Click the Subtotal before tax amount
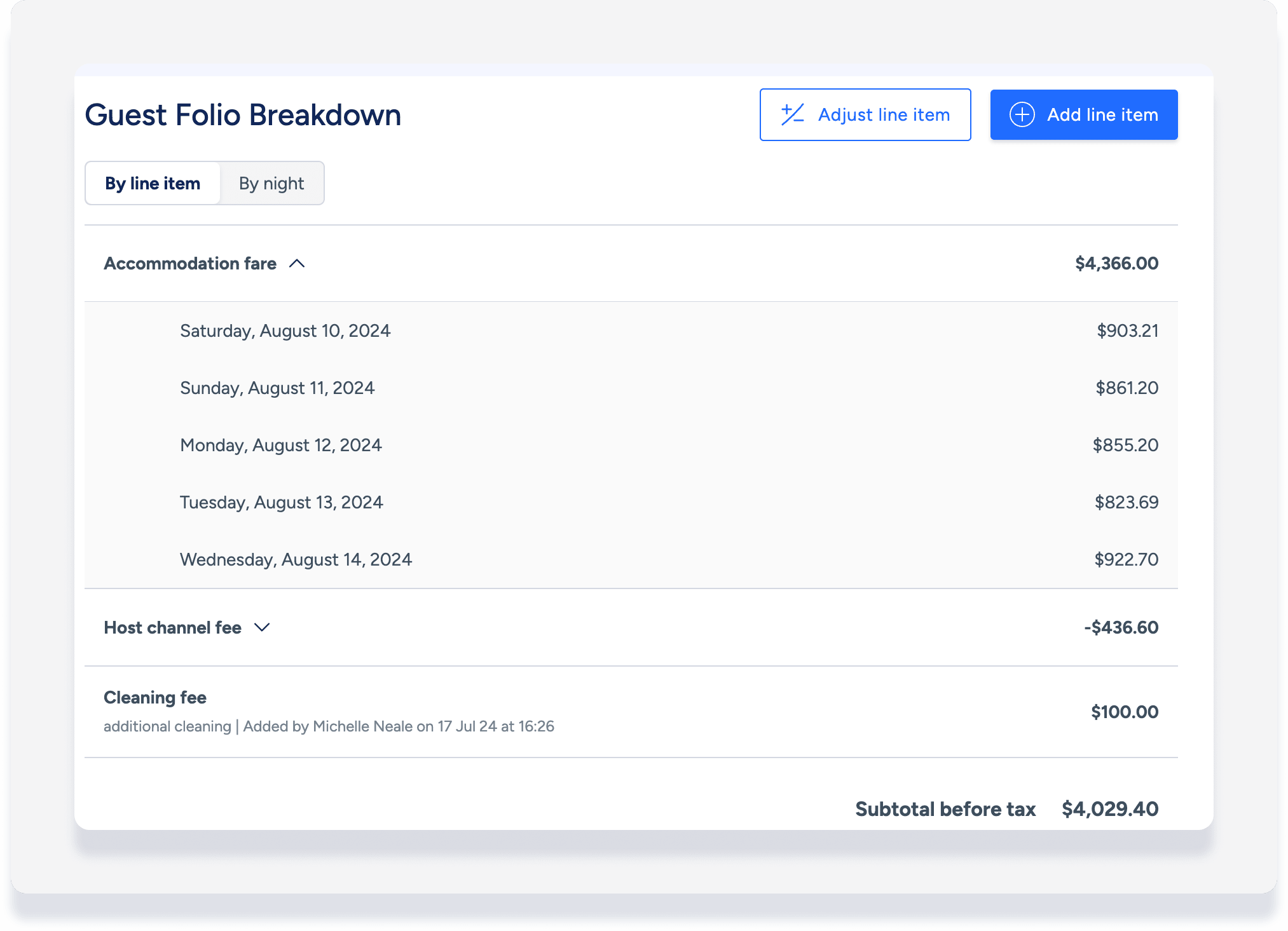Viewport: 1288px width, 931px height. pyautogui.click(x=1110, y=809)
